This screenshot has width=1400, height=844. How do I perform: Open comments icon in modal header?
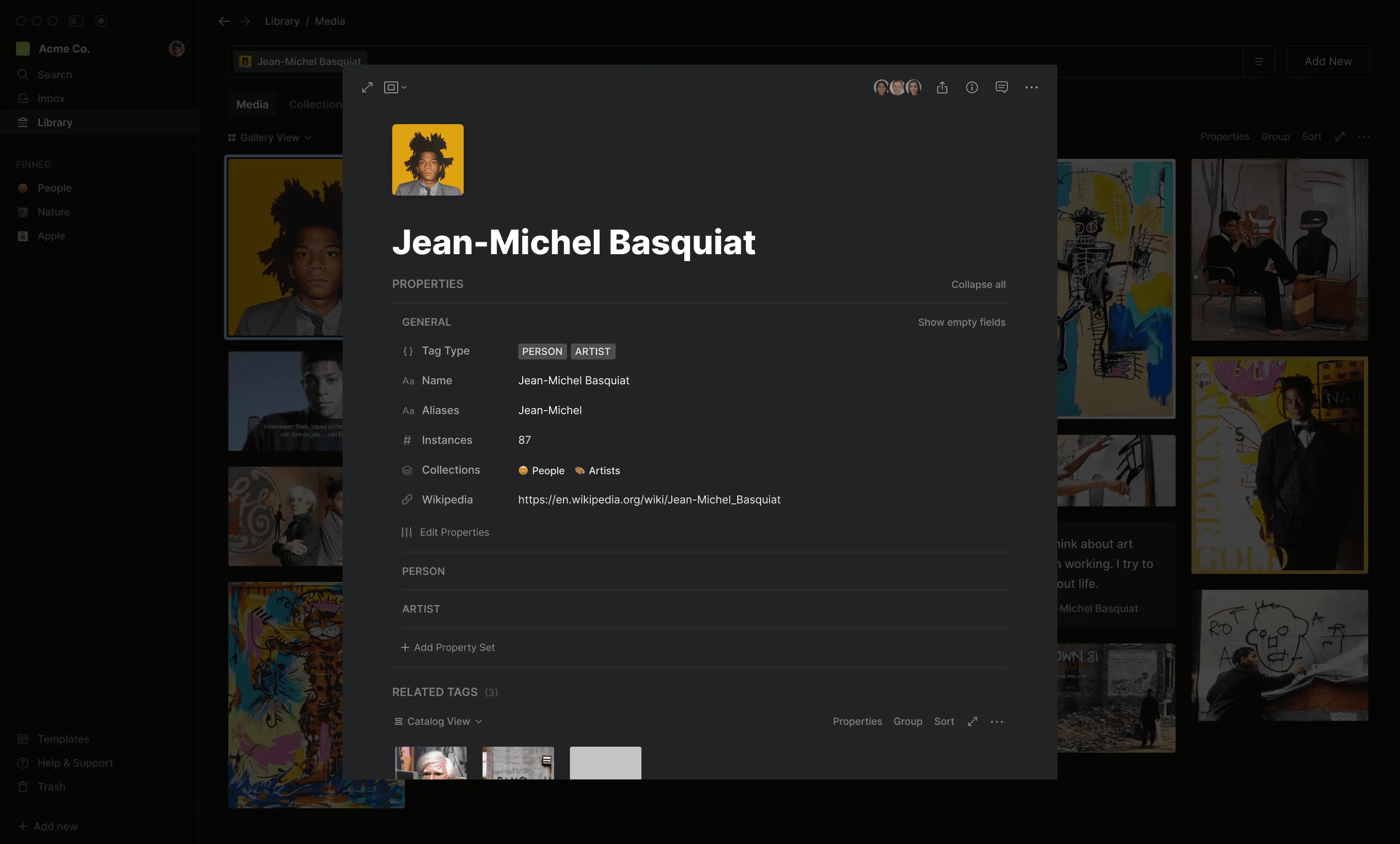pyautogui.click(x=1002, y=87)
